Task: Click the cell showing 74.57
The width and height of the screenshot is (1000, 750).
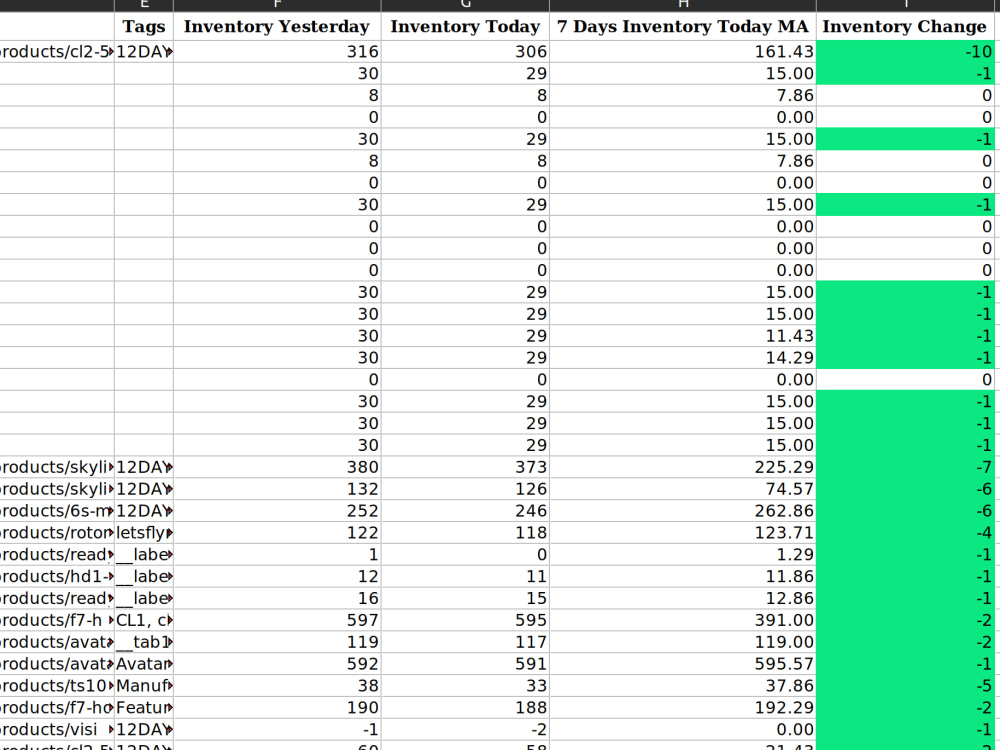Action: pyautogui.click(x=682, y=489)
